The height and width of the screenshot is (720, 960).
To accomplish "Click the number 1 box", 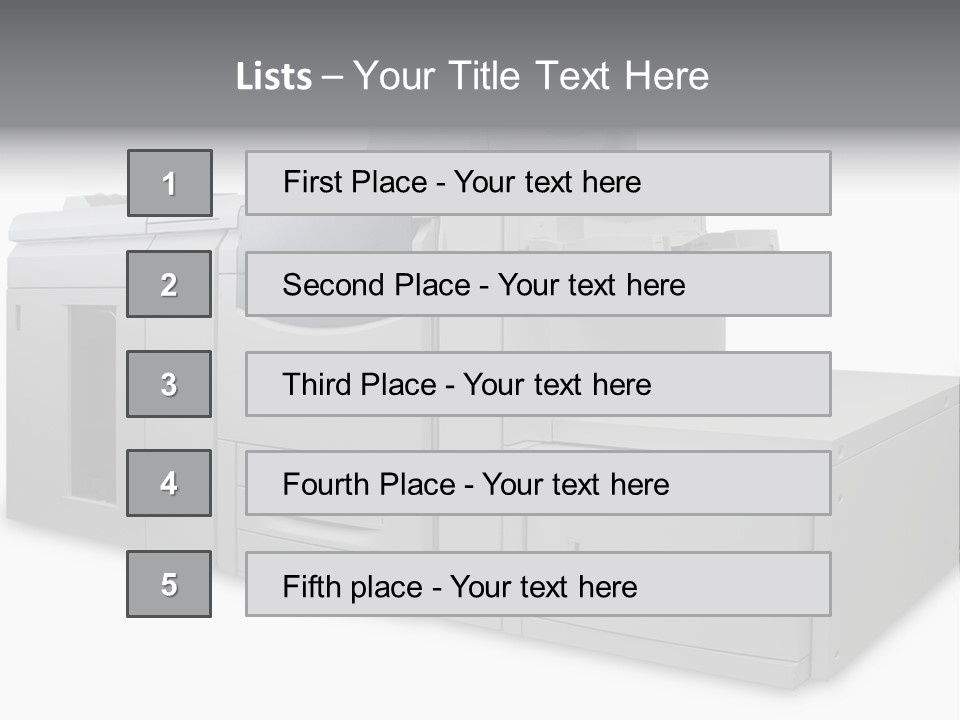I will (170, 183).
